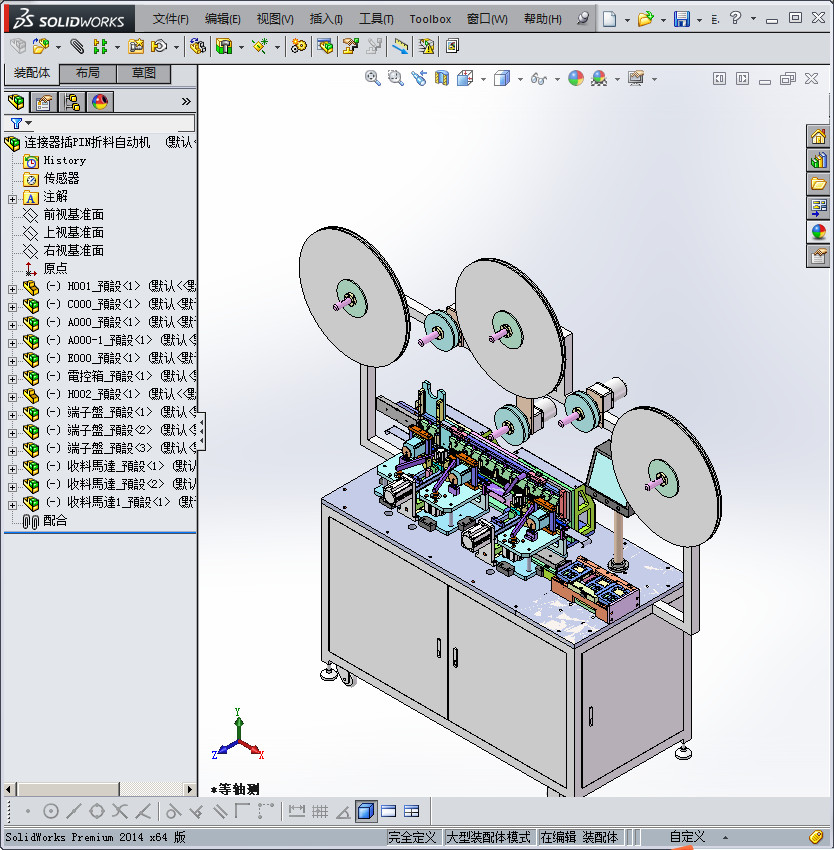
Task: Open the FeatureManager design tree tab
Action: (x=16, y=101)
